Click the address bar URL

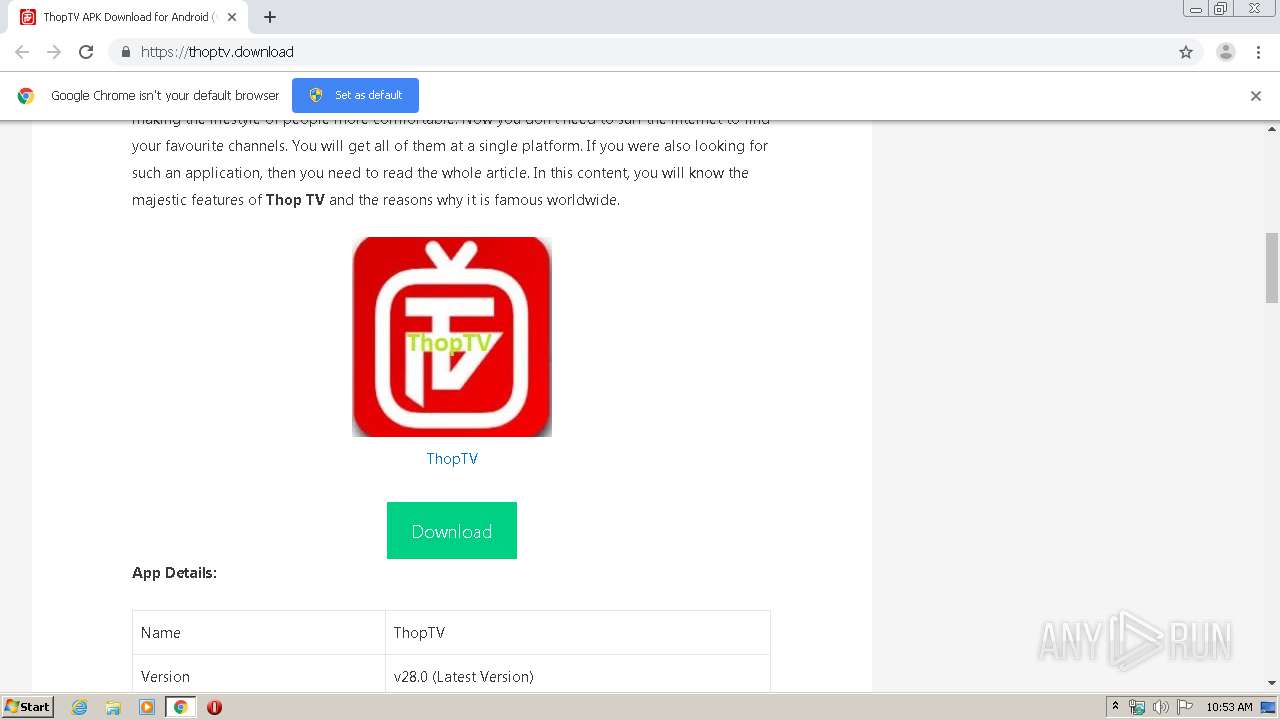point(217,52)
